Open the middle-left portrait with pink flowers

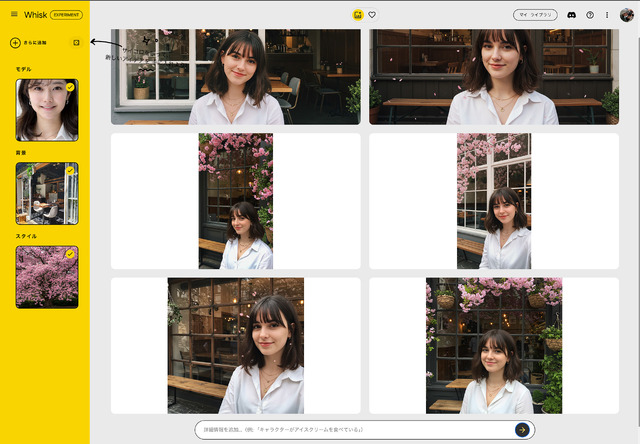click(x=236, y=201)
